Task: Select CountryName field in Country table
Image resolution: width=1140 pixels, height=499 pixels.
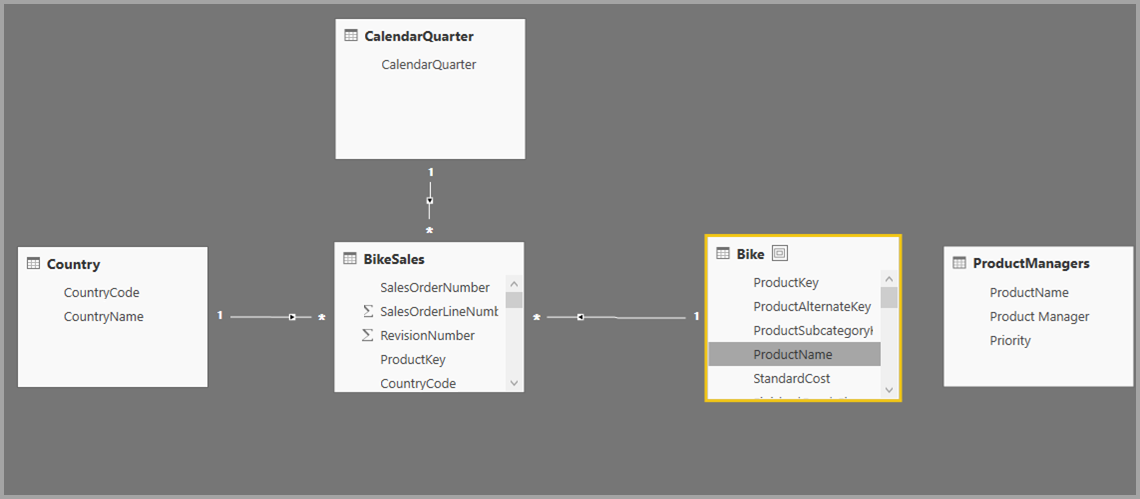Action: pyautogui.click(x=104, y=317)
